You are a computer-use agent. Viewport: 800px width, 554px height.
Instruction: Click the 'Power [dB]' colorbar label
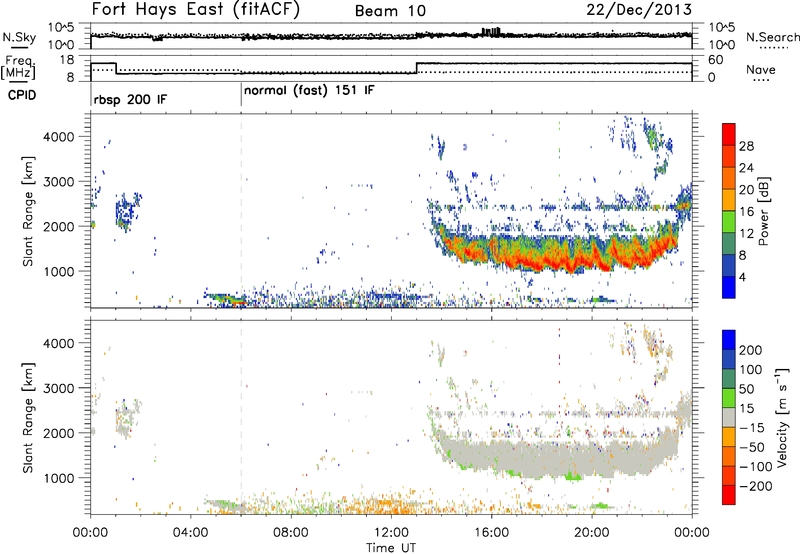point(763,211)
